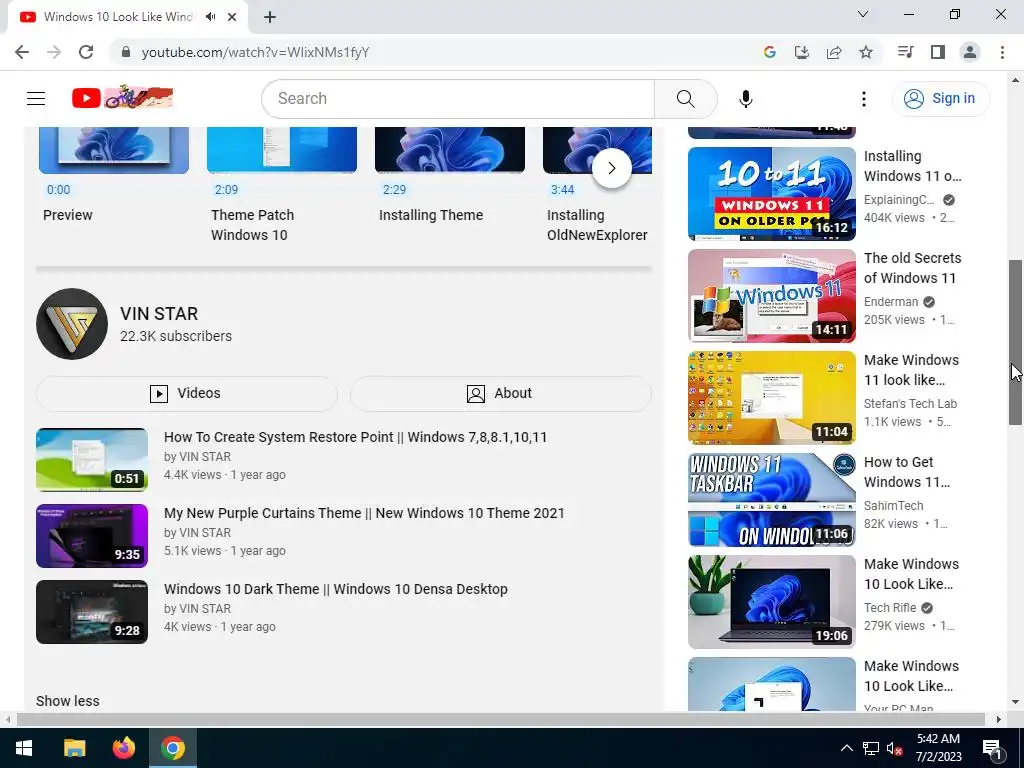Click Chrome icon on taskbar
This screenshot has width=1024, height=768.
pyautogui.click(x=173, y=748)
